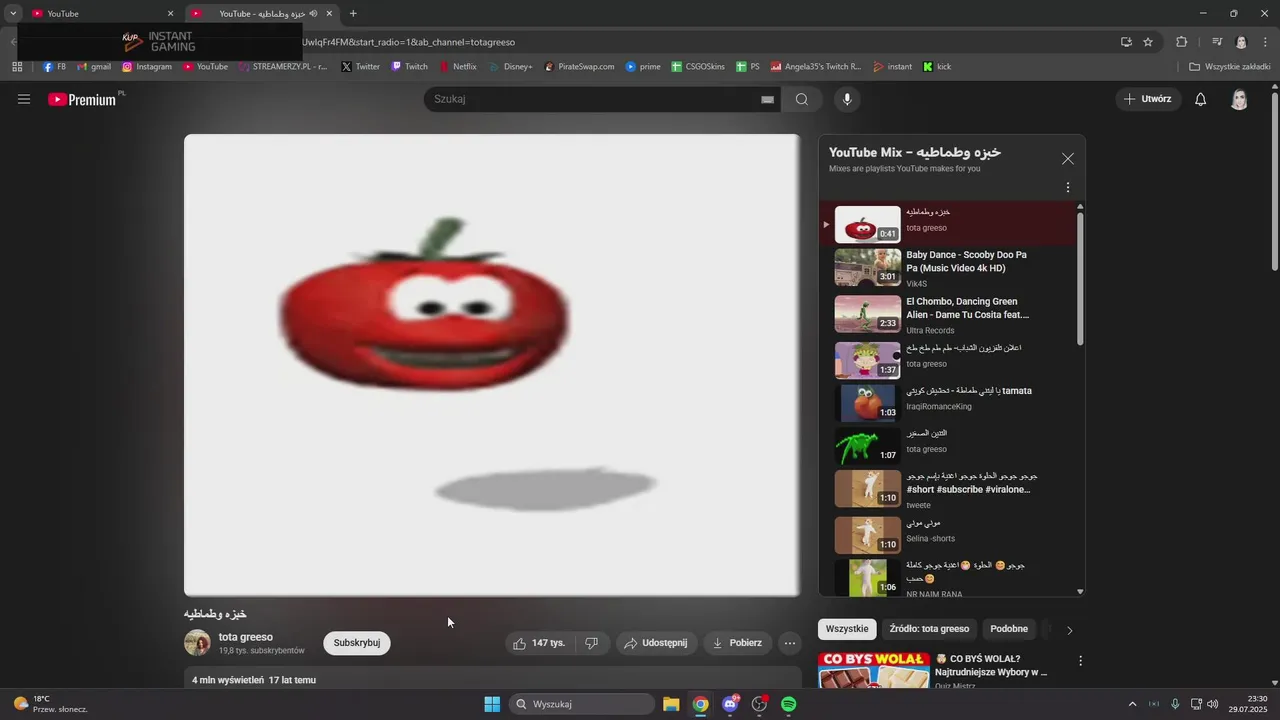Image resolution: width=1280 pixels, height=720 pixels.
Task: Open the taskbar volume speaker icon
Action: (1213, 704)
